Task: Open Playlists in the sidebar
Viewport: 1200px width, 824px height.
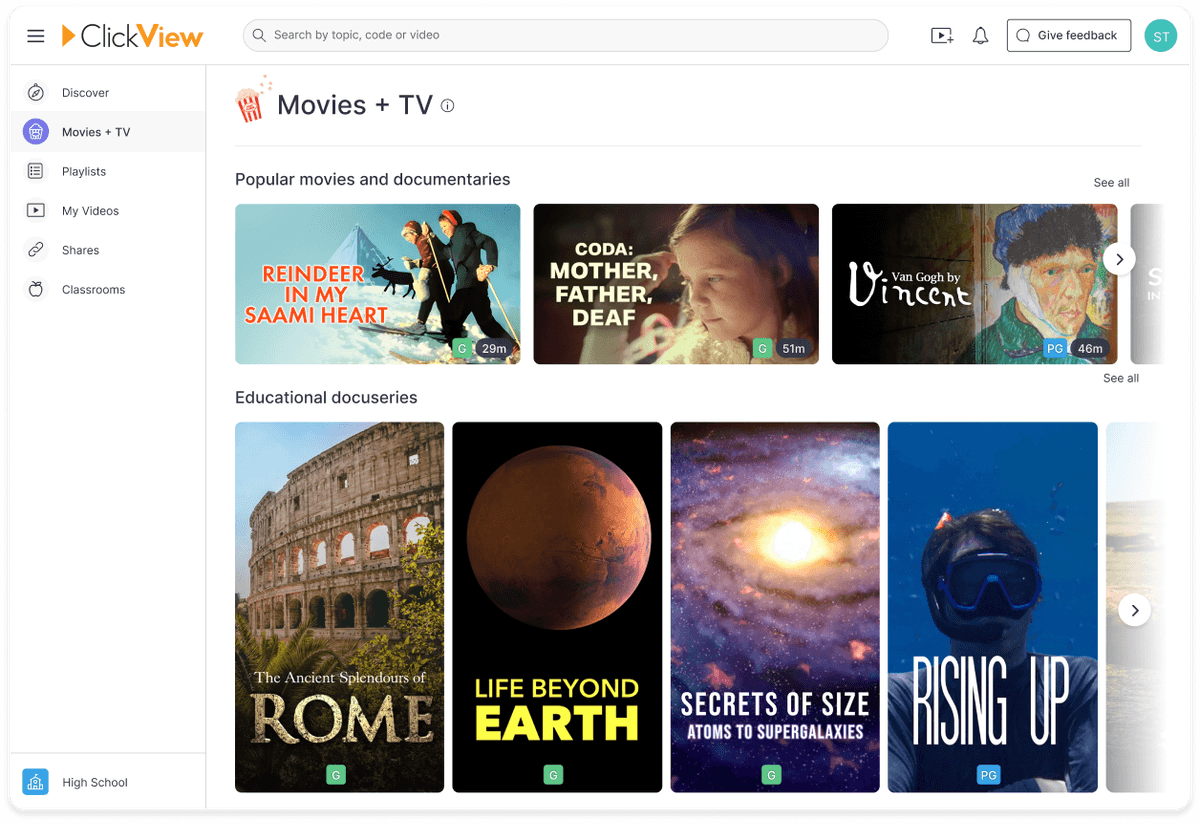Action: (108, 171)
